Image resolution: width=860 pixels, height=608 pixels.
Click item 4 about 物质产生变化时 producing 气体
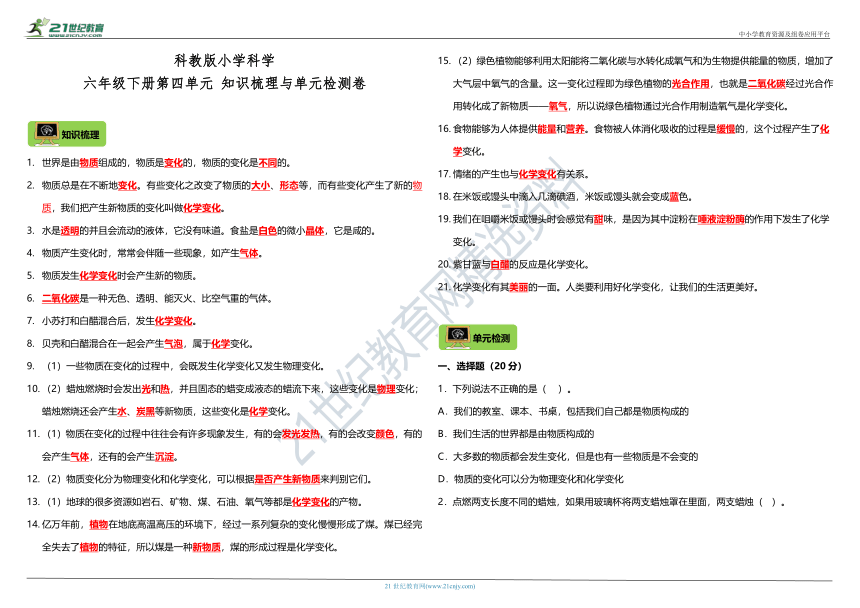[145, 253]
